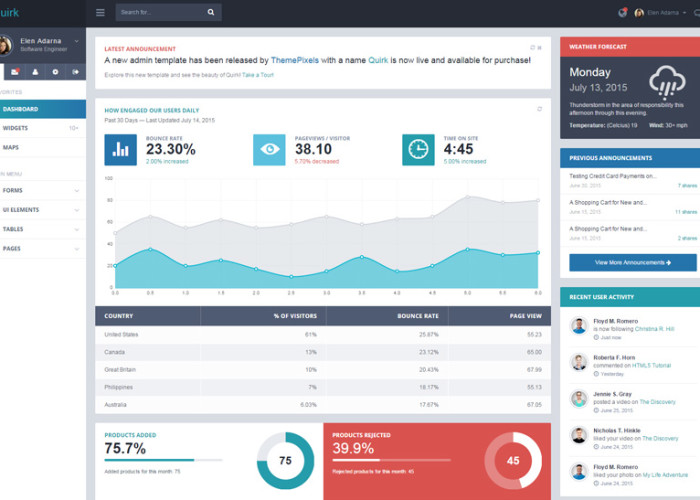Viewport: 700px width, 500px height.
Task: Click the Products Rejected donut chart
Action: point(513,460)
